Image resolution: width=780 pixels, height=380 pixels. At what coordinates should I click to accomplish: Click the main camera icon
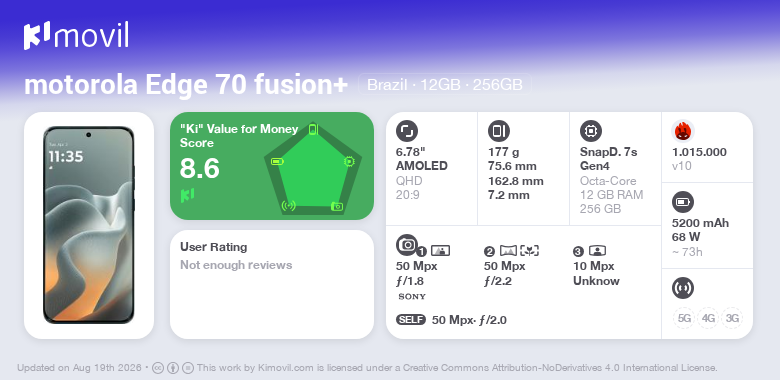[406, 244]
